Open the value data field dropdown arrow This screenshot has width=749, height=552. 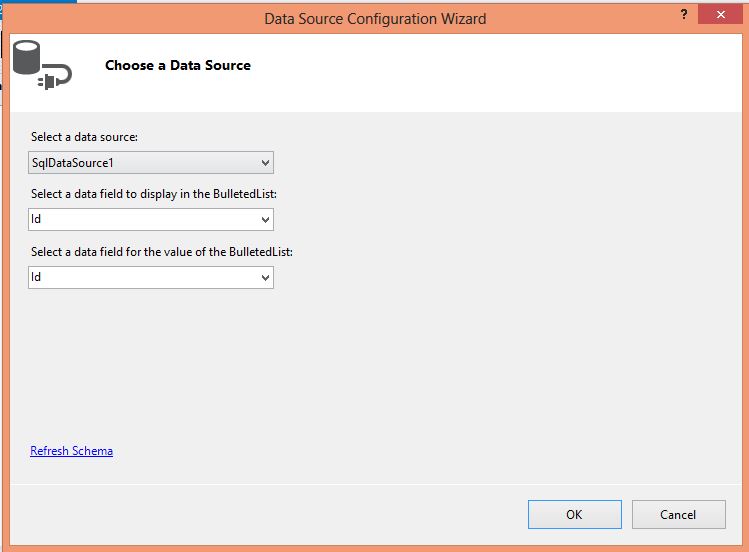[265, 278]
